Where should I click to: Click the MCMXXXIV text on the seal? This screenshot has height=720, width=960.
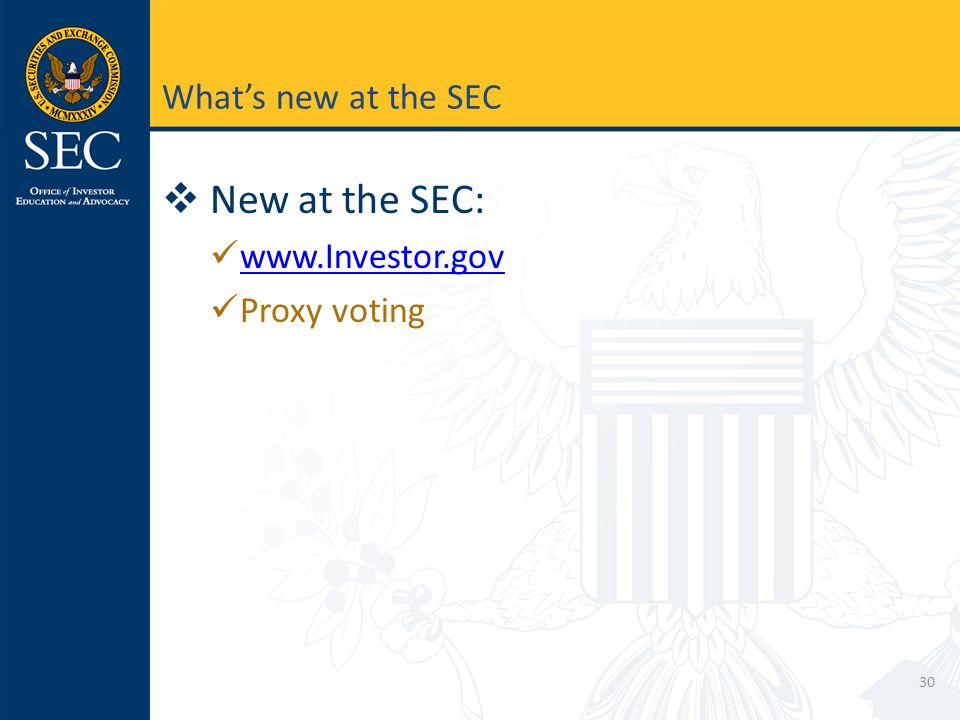pyautogui.click(x=73, y=113)
